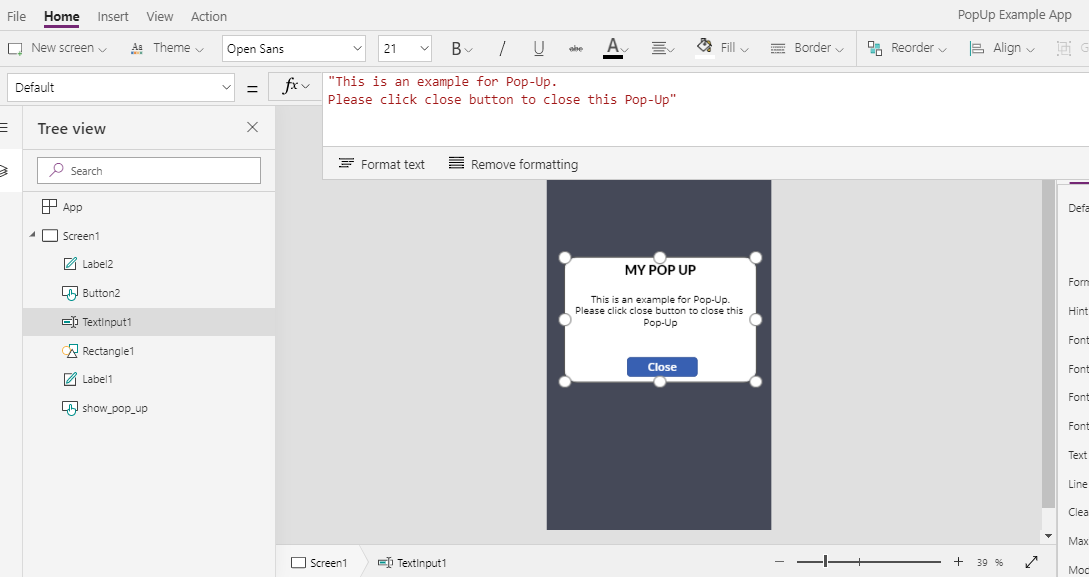
Task: Close the Tree view panel
Action: (x=252, y=128)
